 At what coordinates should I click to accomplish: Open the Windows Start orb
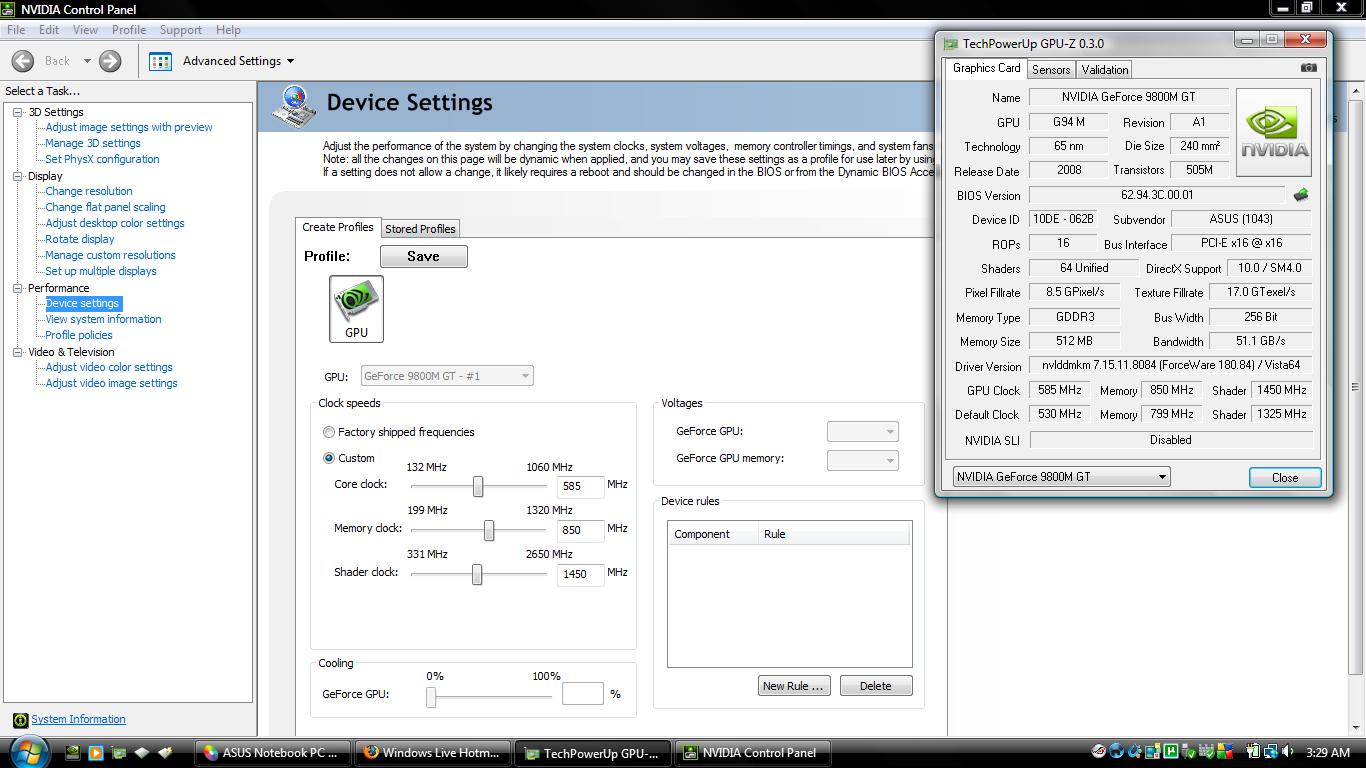click(x=29, y=751)
